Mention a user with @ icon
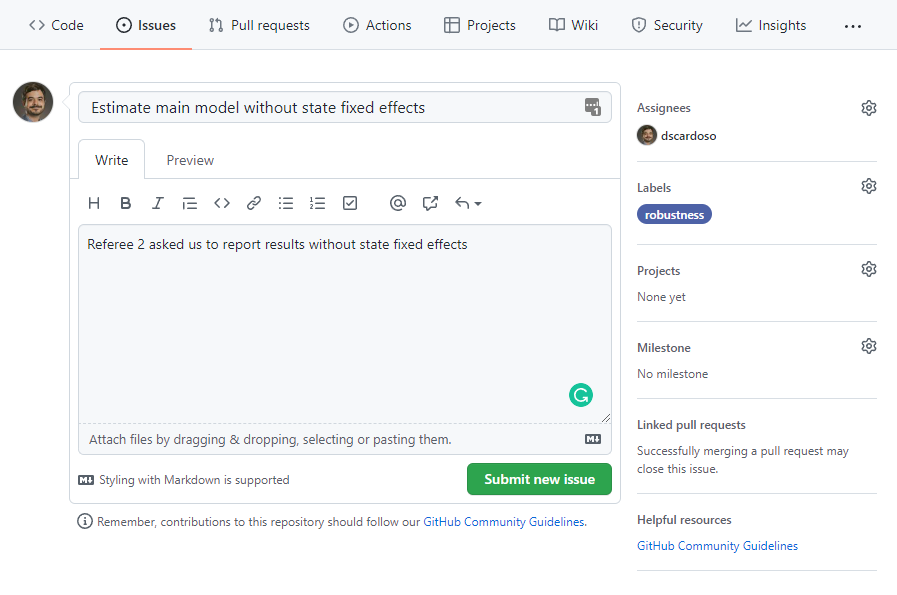The width and height of the screenshot is (897, 595). point(398,203)
